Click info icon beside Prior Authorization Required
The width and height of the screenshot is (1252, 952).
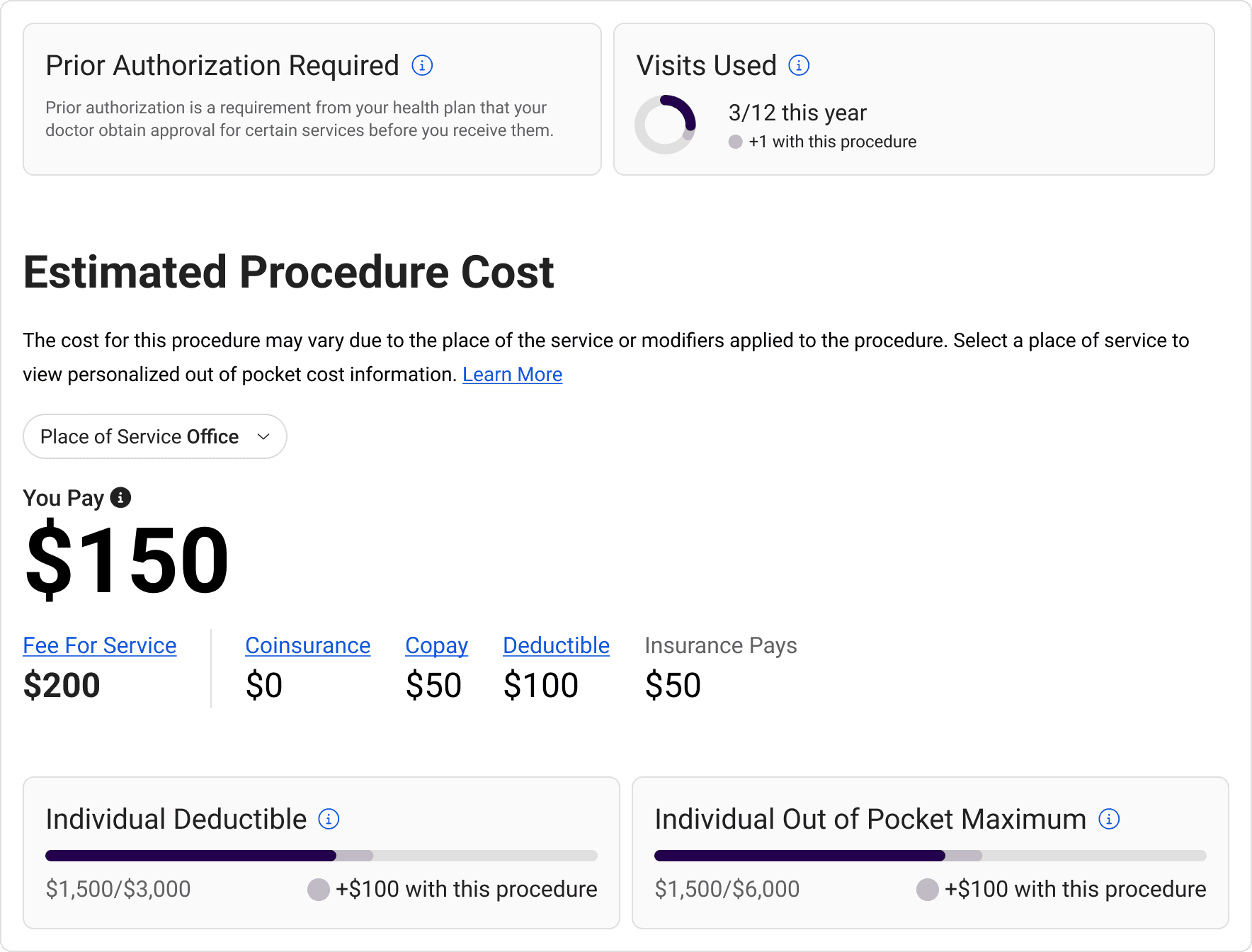pyautogui.click(x=422, y=66)
